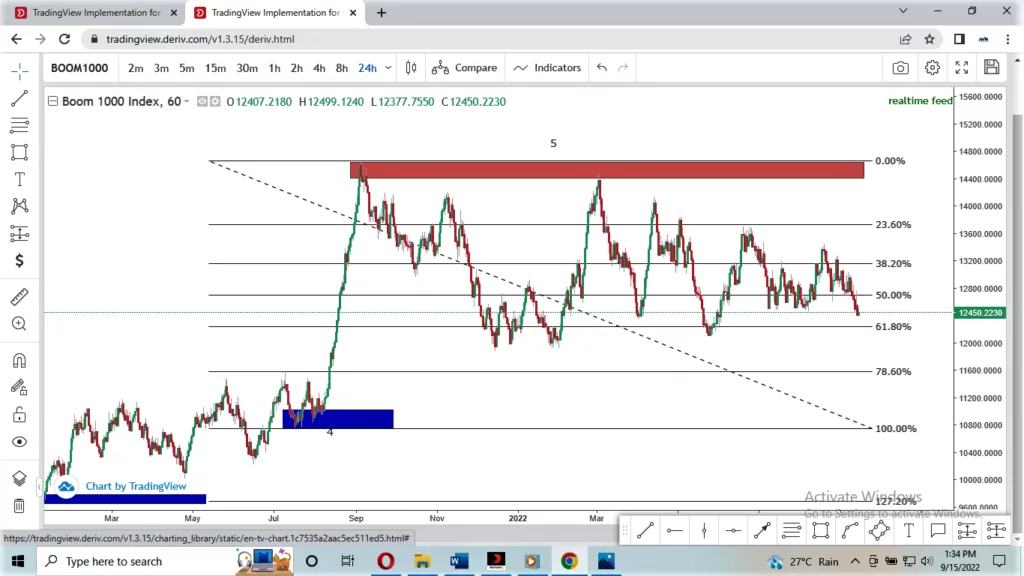This screenshot has width=1024, height=576.
Task: Take a chart snapshot with camera icon
Action: 901,68
